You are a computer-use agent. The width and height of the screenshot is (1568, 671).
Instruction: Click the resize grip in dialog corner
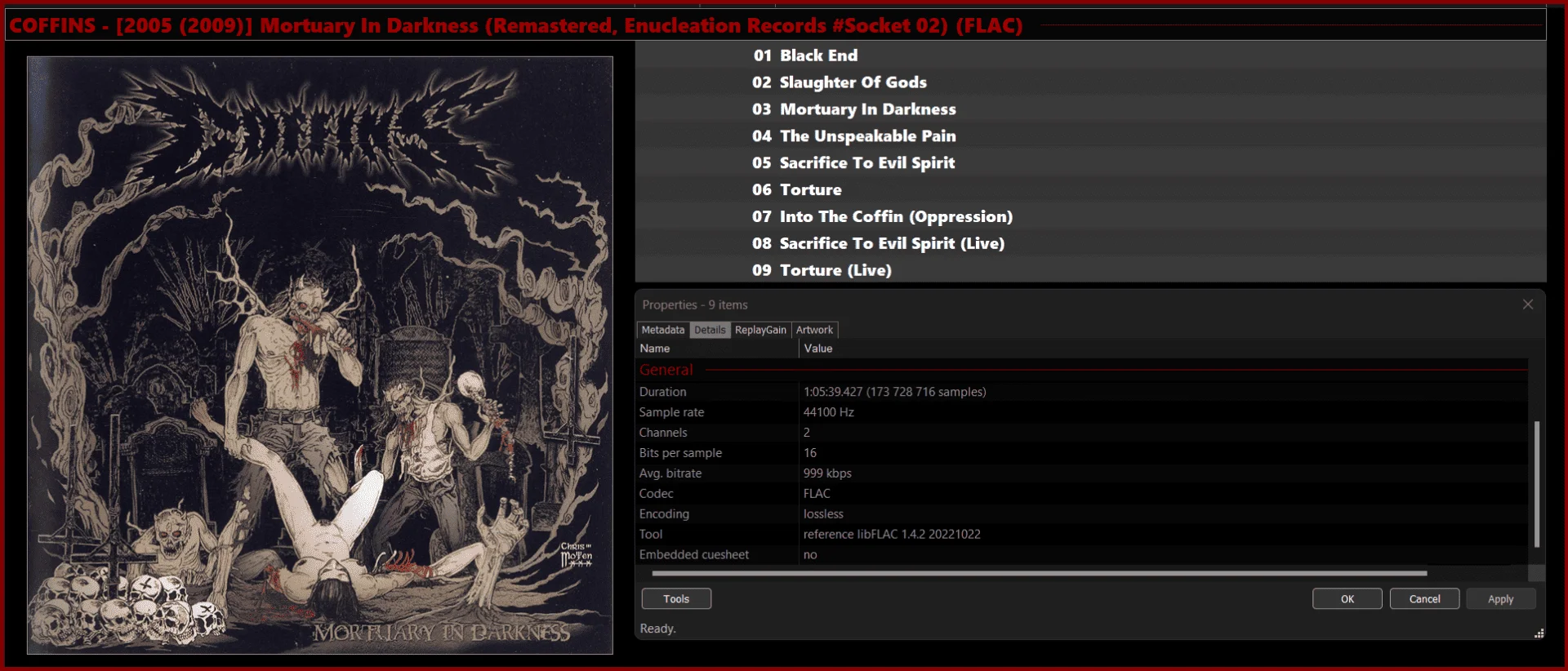1539,633
